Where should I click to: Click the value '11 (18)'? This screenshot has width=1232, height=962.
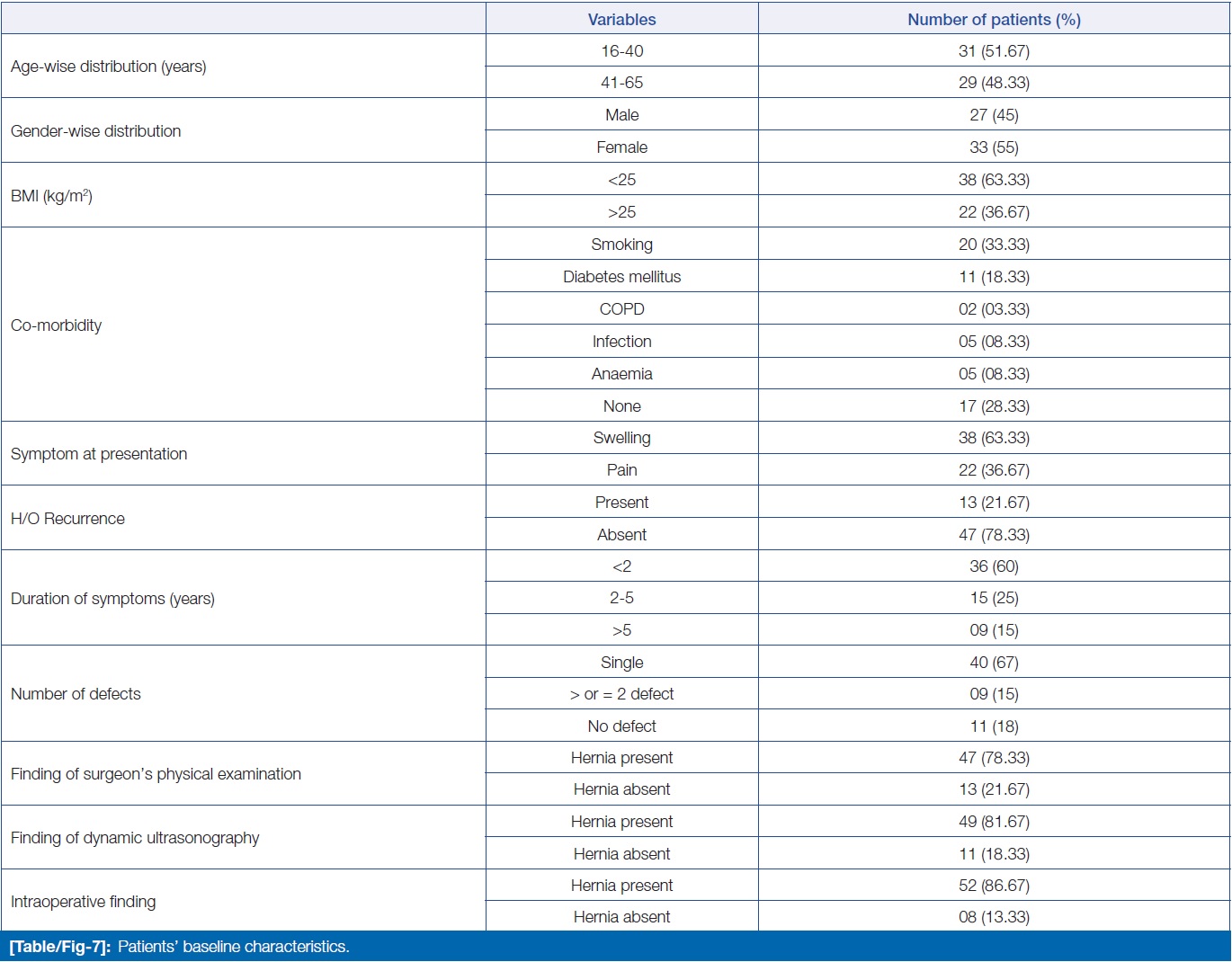coord(994,726)
